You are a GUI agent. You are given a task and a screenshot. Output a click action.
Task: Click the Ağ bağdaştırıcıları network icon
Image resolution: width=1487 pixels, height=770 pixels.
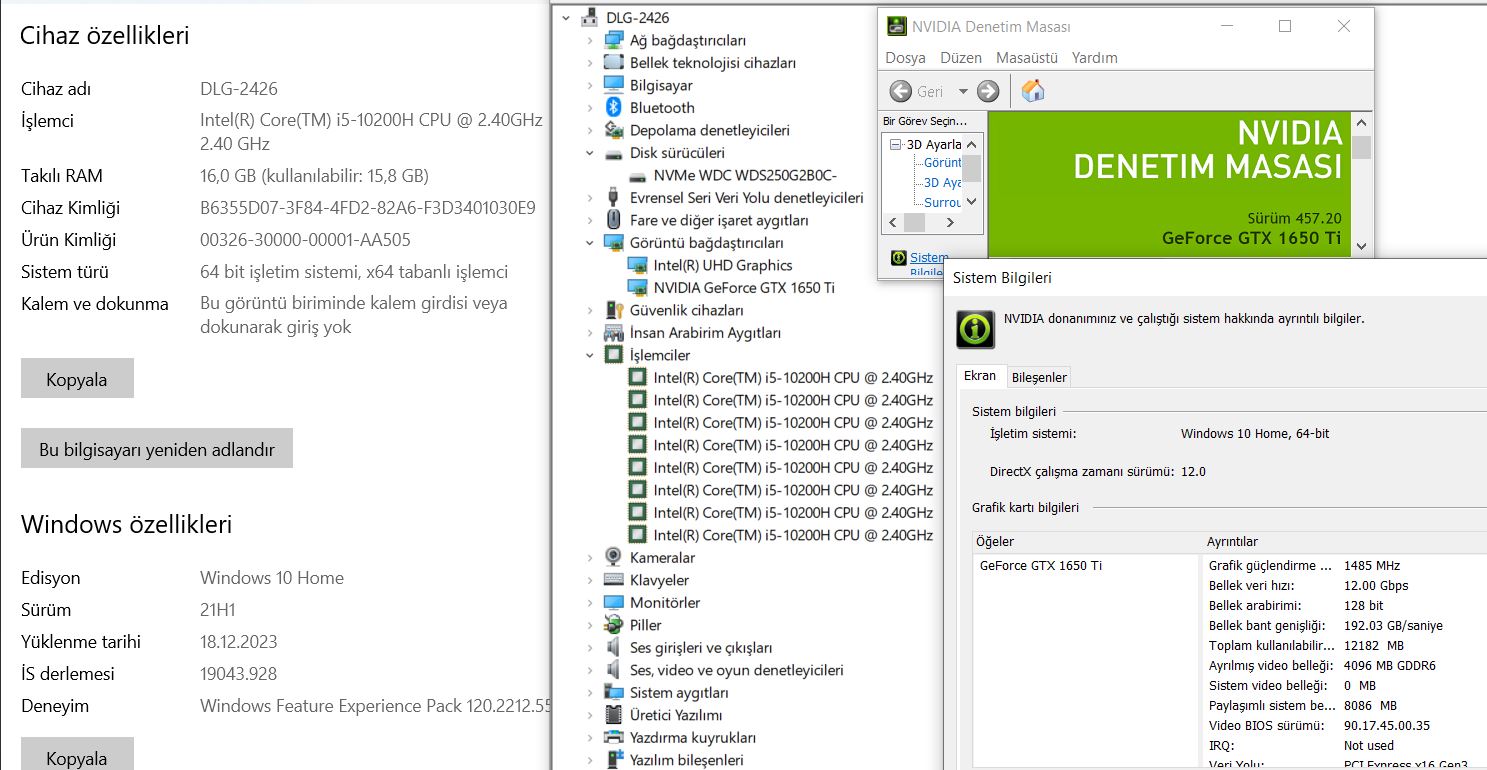pyautogui.click(x=613, y=41)
